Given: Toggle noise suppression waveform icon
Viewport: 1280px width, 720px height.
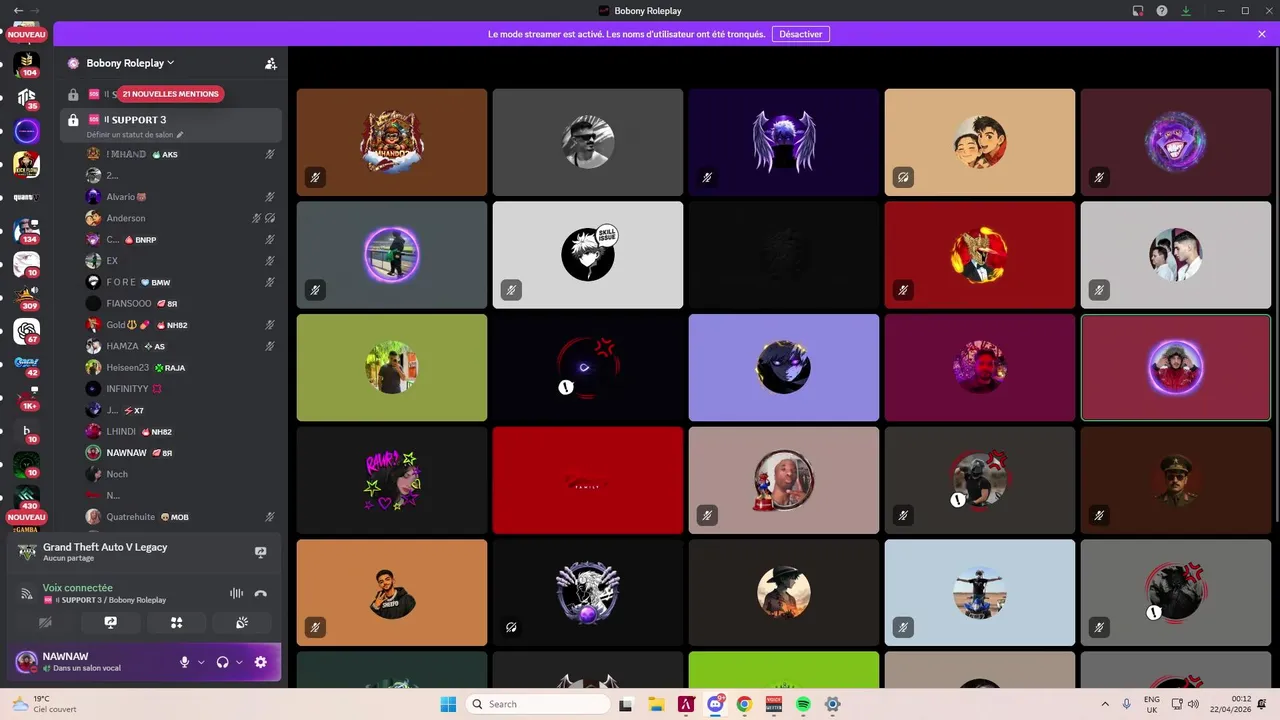Looking at the screenshot, I should [237, 593].
